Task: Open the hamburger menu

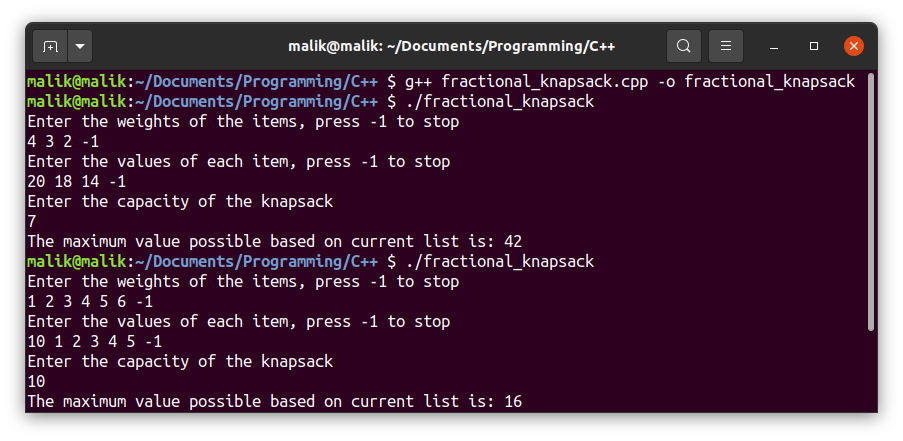Action: (726, 46)
